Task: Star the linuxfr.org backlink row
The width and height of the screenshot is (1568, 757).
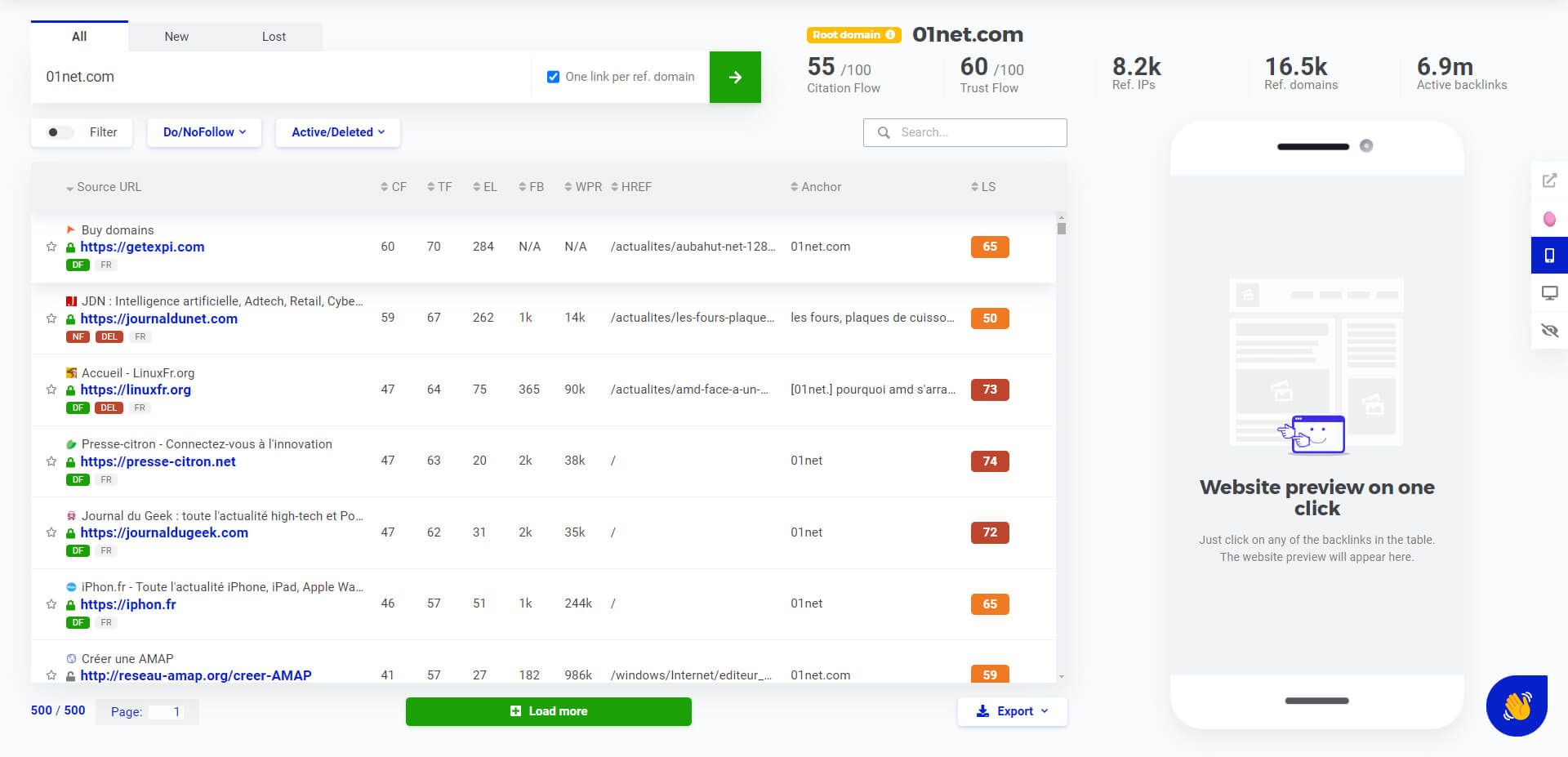Action: click(x=51, y=390)
